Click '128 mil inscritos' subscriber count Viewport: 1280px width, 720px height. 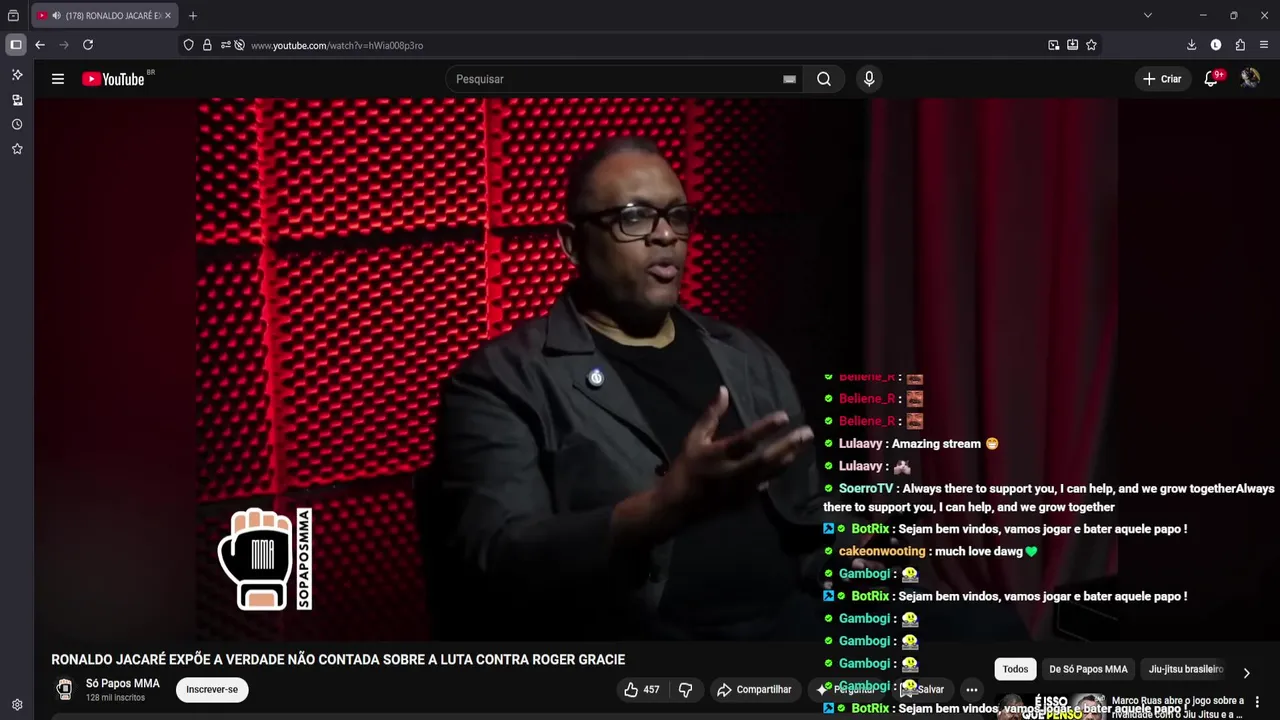coord(115,697)
